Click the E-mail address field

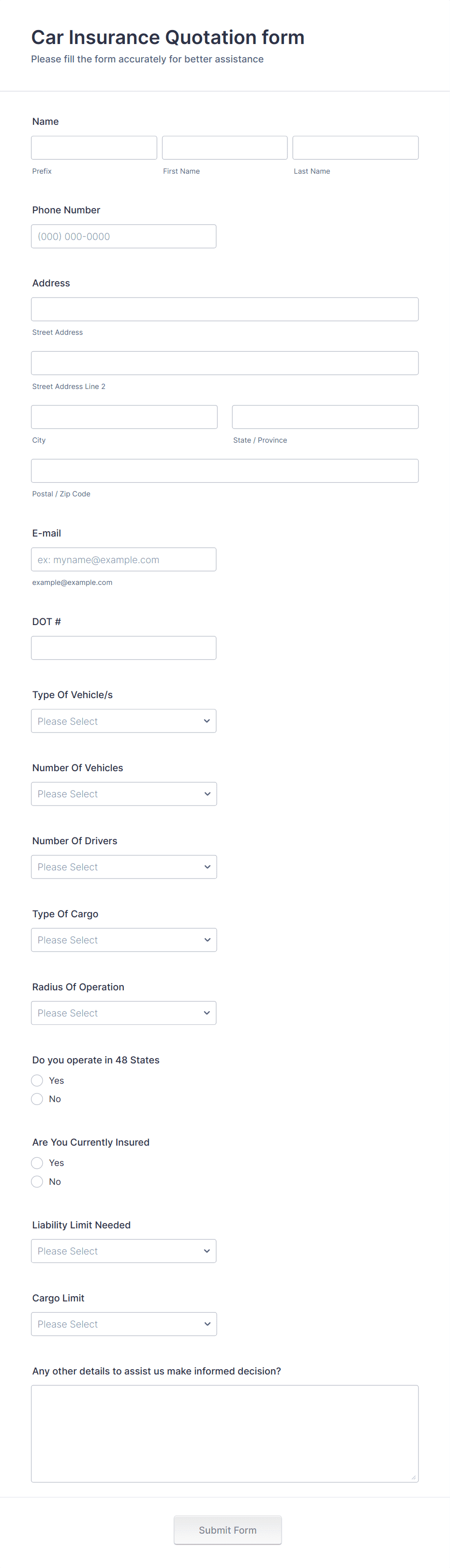click(123, 559)
